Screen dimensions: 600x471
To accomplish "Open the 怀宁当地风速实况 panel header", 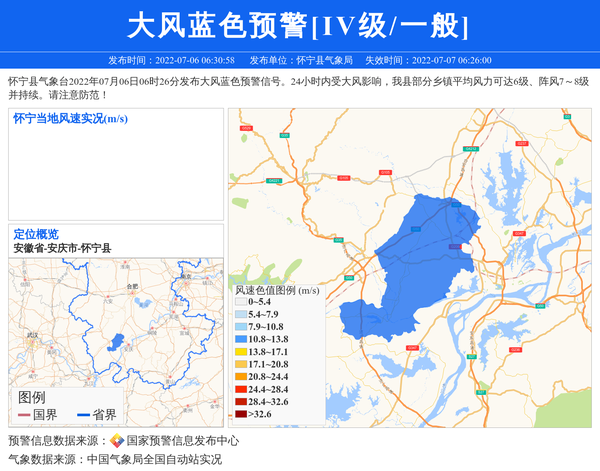I will (70, 118).
